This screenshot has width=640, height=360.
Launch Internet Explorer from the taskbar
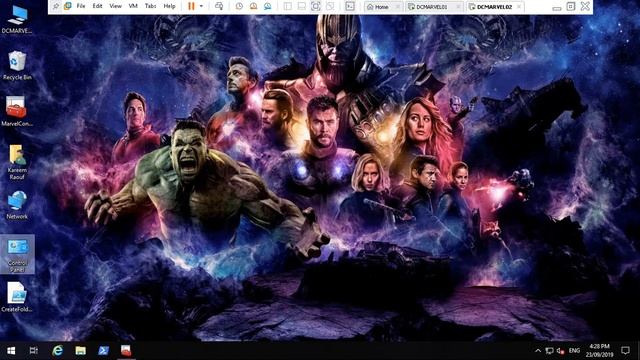[58, 351]
